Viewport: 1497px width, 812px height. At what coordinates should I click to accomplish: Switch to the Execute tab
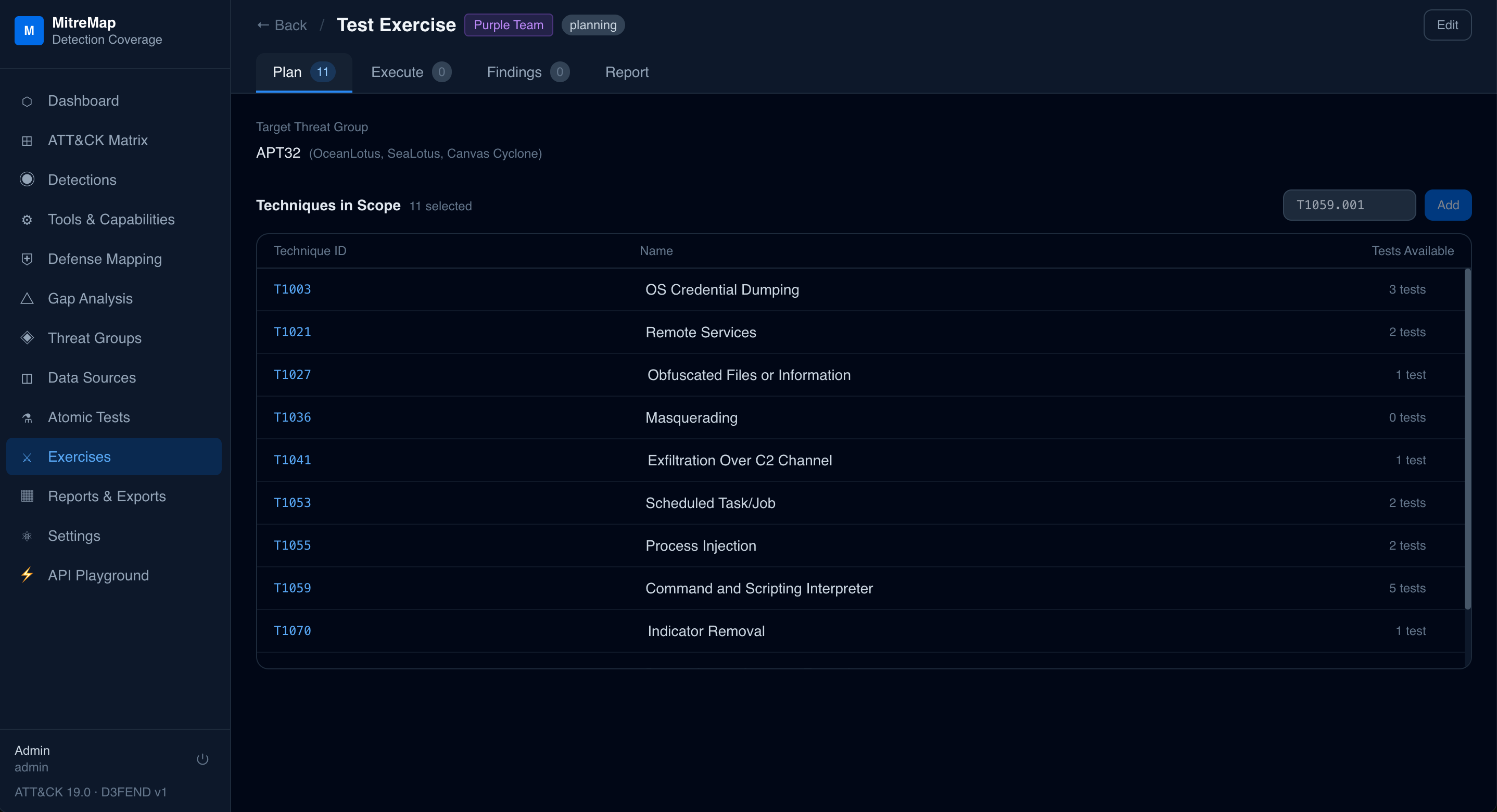411,72
